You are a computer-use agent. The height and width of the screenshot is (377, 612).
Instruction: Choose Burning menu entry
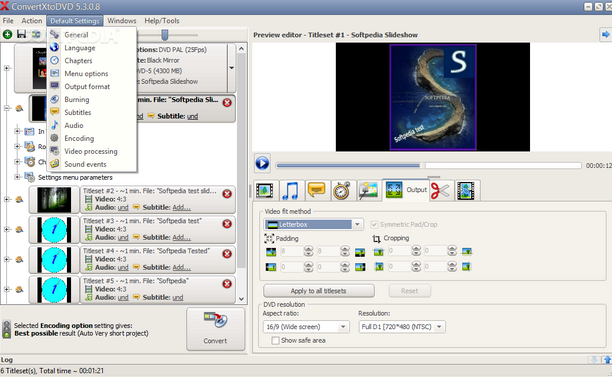(92, 99)
